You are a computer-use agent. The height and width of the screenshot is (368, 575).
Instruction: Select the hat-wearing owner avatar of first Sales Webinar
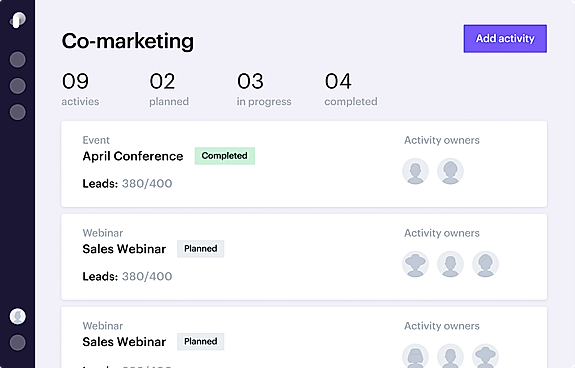[415, 264]
